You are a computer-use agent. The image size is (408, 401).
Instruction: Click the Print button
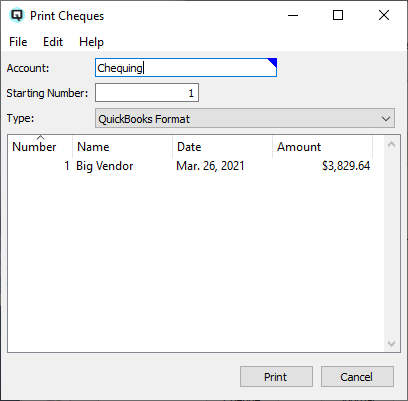point(276,377)
